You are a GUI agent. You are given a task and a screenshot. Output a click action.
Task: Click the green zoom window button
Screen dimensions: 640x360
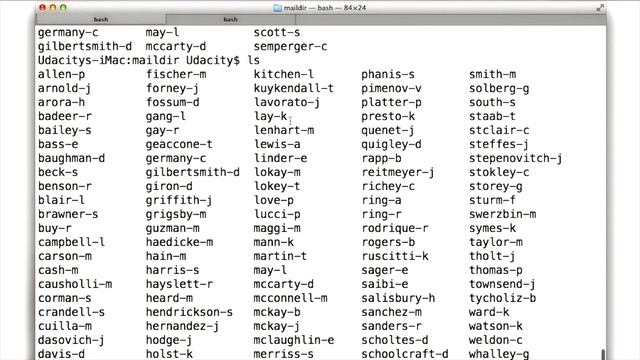[x=63, y=8]
